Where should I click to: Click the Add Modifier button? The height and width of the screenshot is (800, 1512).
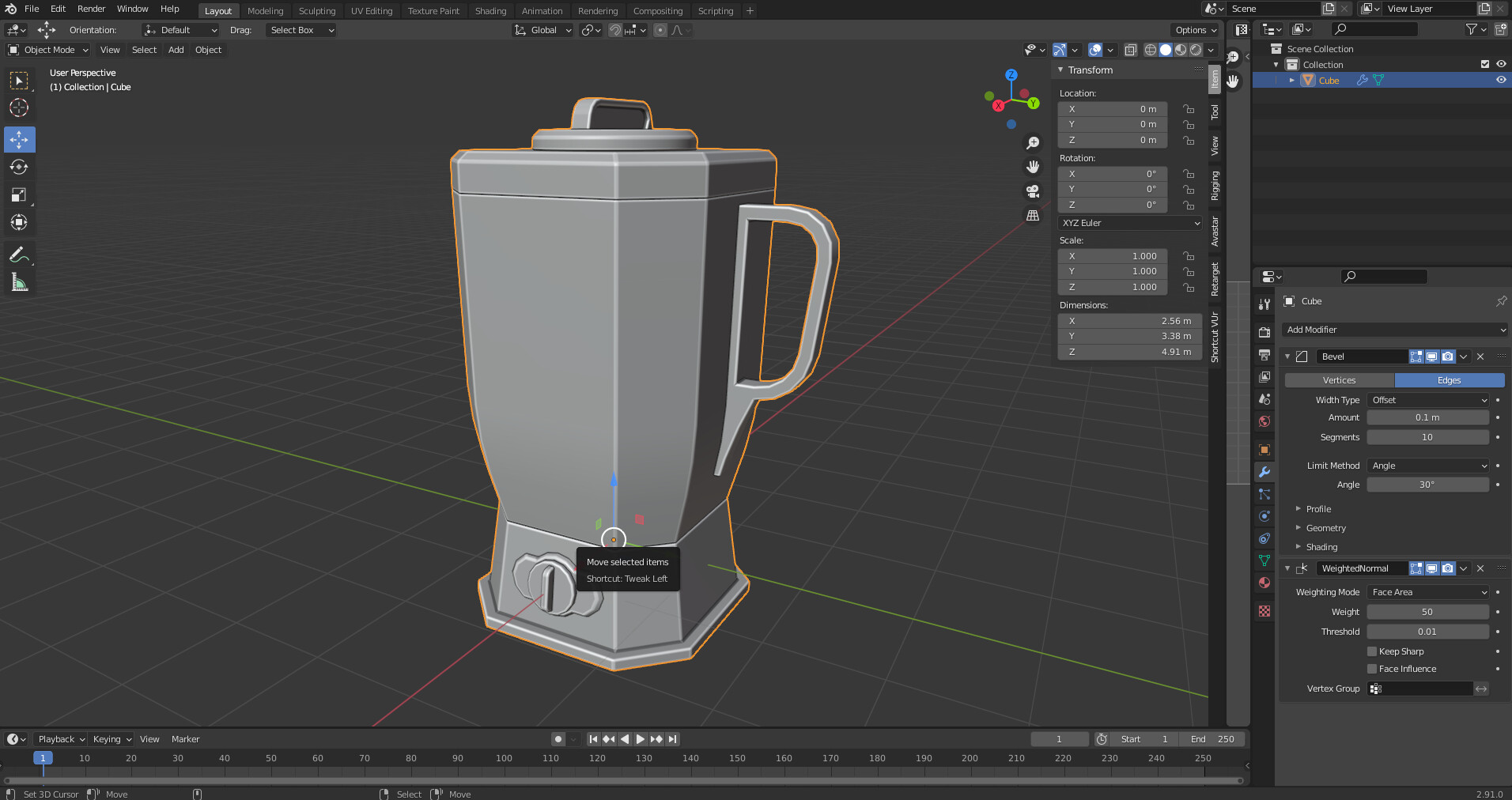tap(1394, 330)
